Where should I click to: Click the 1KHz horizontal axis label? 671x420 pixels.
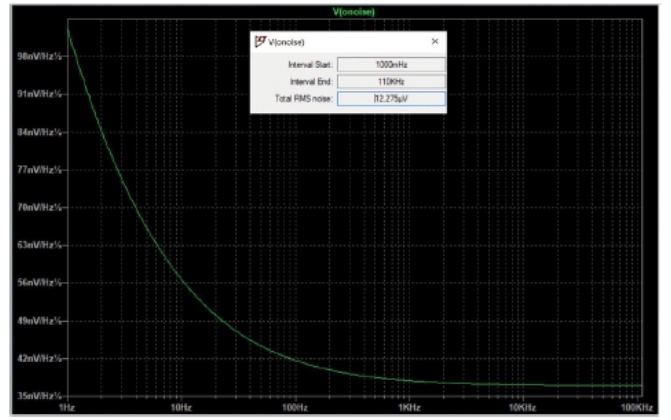408,408
